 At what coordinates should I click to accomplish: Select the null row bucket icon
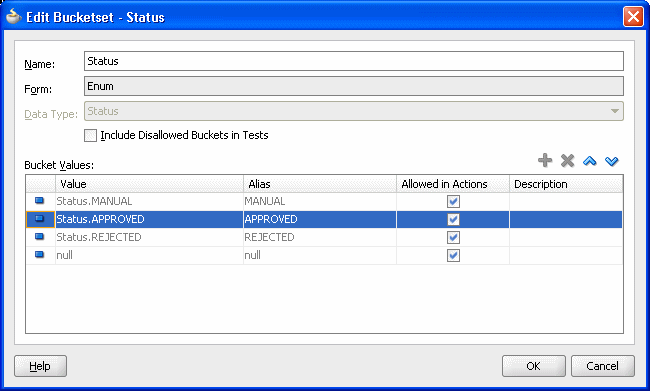click(40, 255)
